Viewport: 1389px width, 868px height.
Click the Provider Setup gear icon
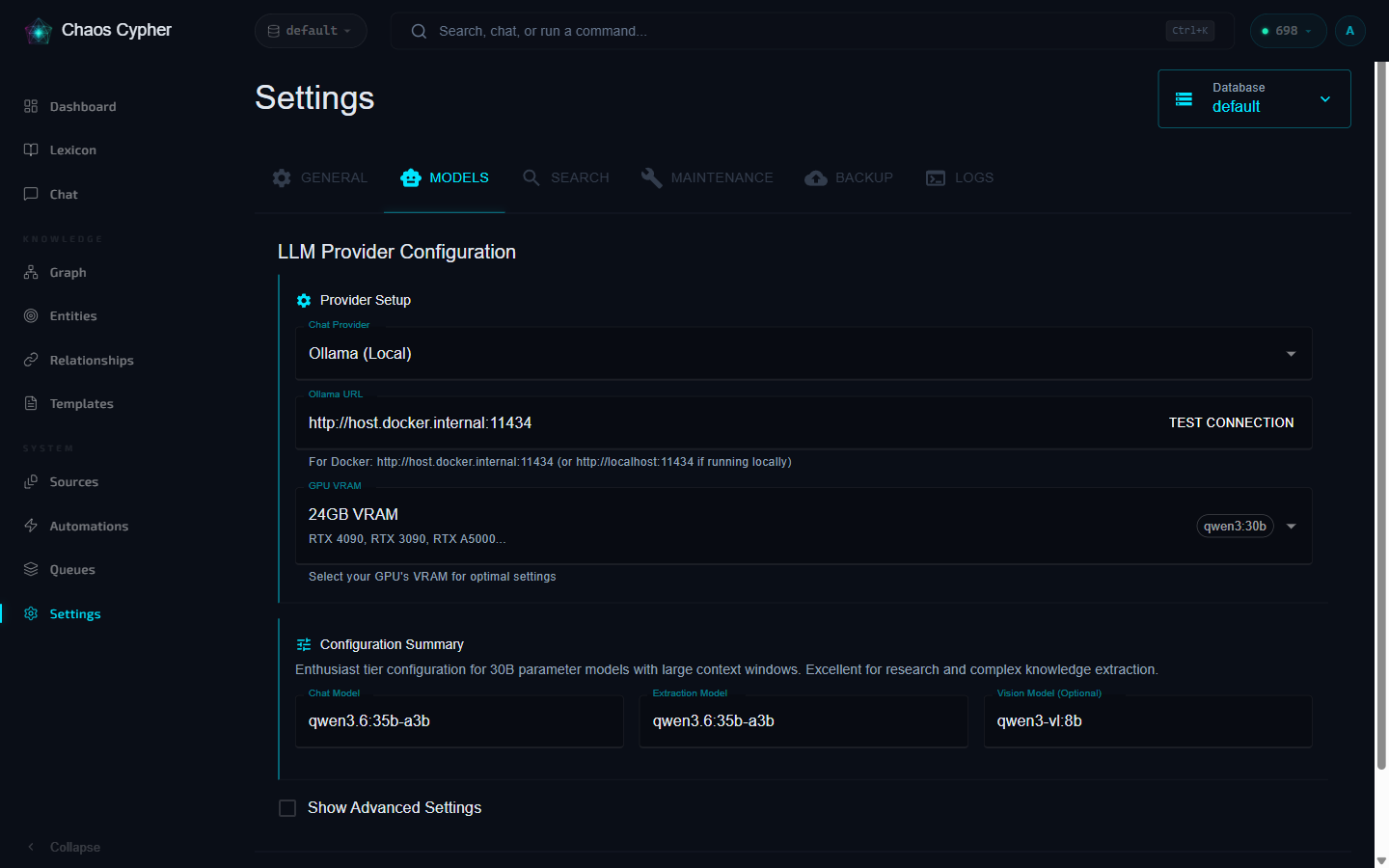click(x=304, y=300)
